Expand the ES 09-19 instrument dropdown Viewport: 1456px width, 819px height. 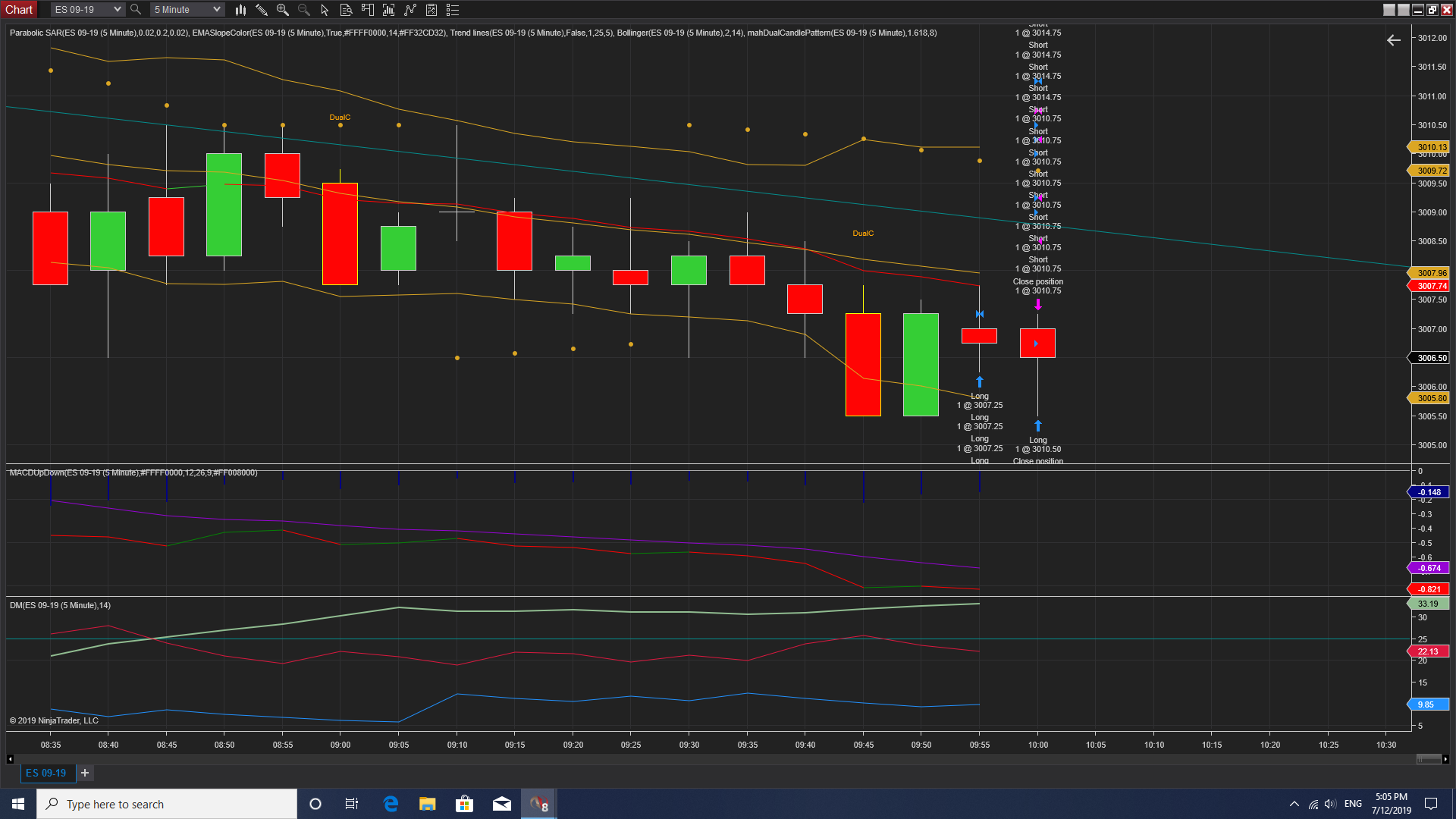[117, 10]
